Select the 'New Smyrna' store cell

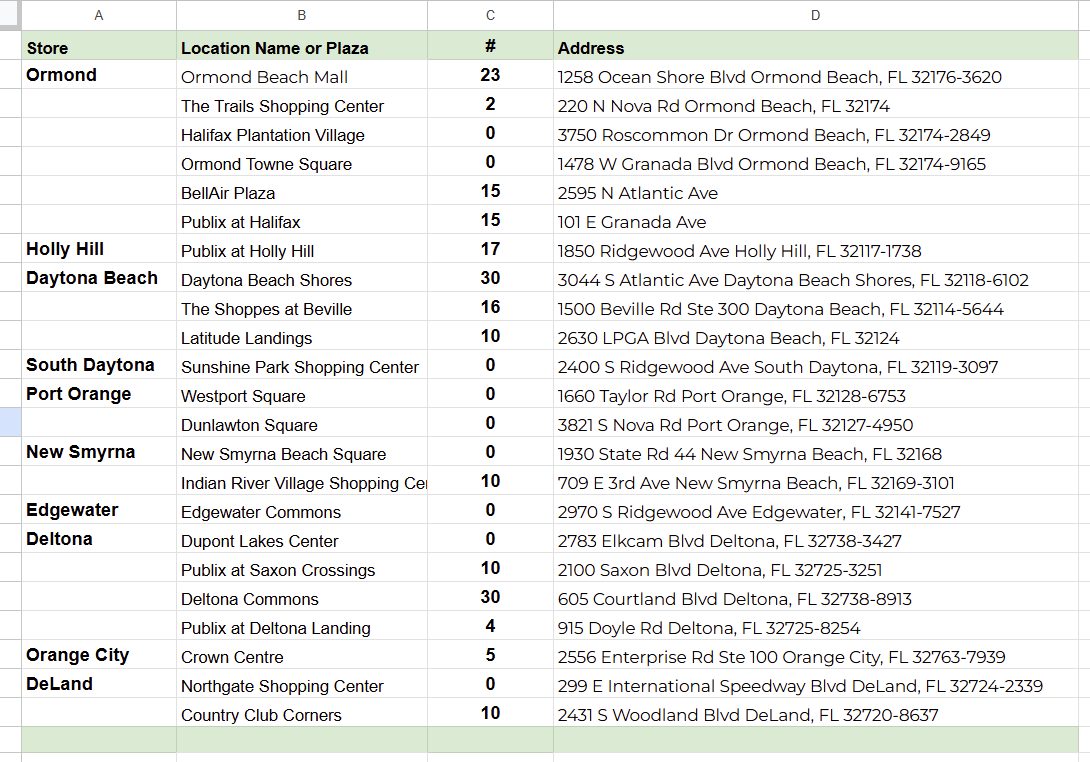coord(99,452)
